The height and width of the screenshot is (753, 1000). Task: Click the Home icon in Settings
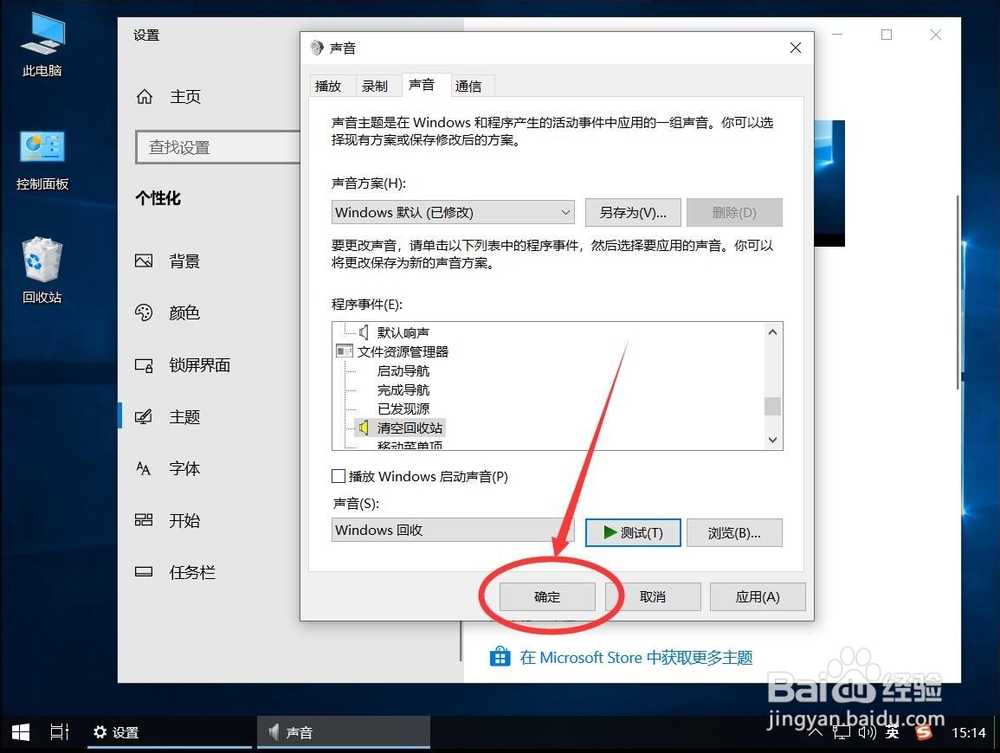145,96
